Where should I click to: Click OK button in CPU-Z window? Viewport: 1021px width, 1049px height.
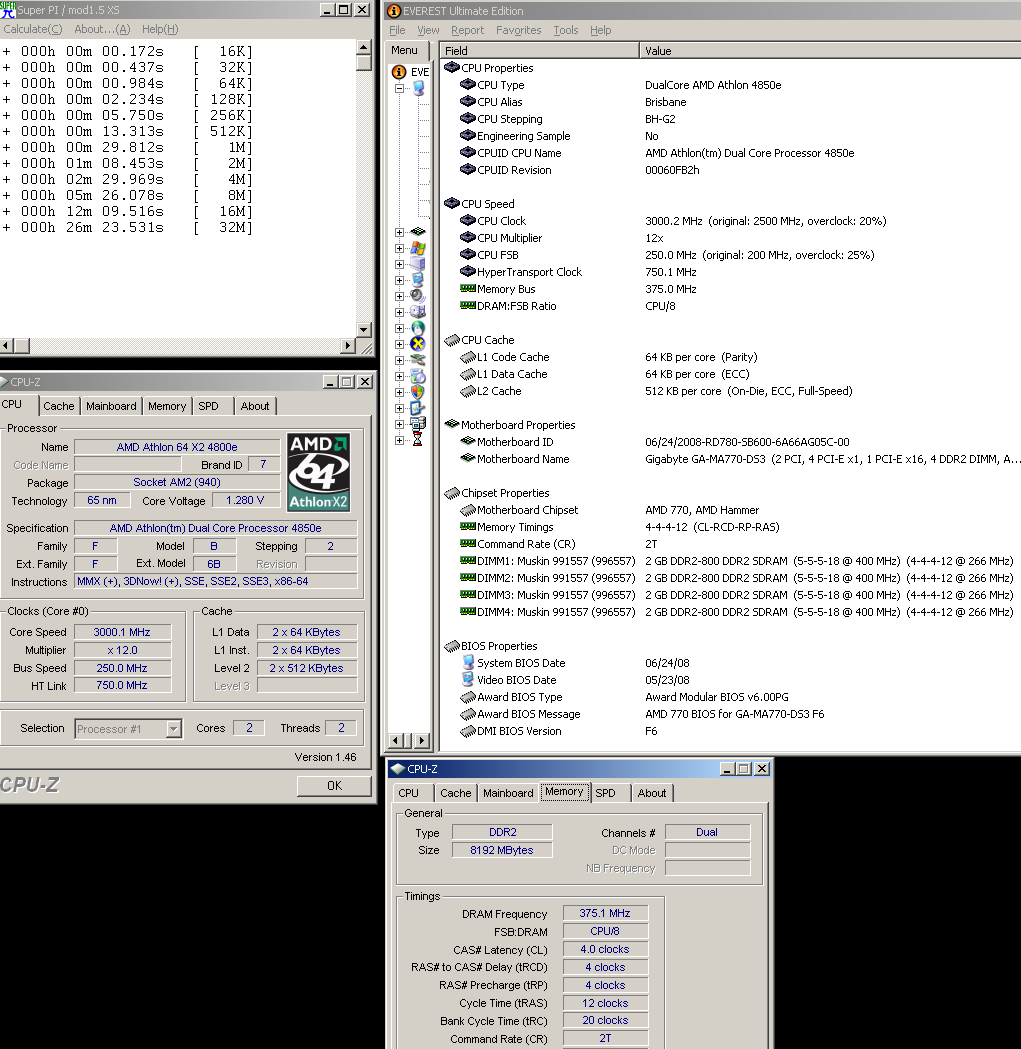click(x=335, y=785)
